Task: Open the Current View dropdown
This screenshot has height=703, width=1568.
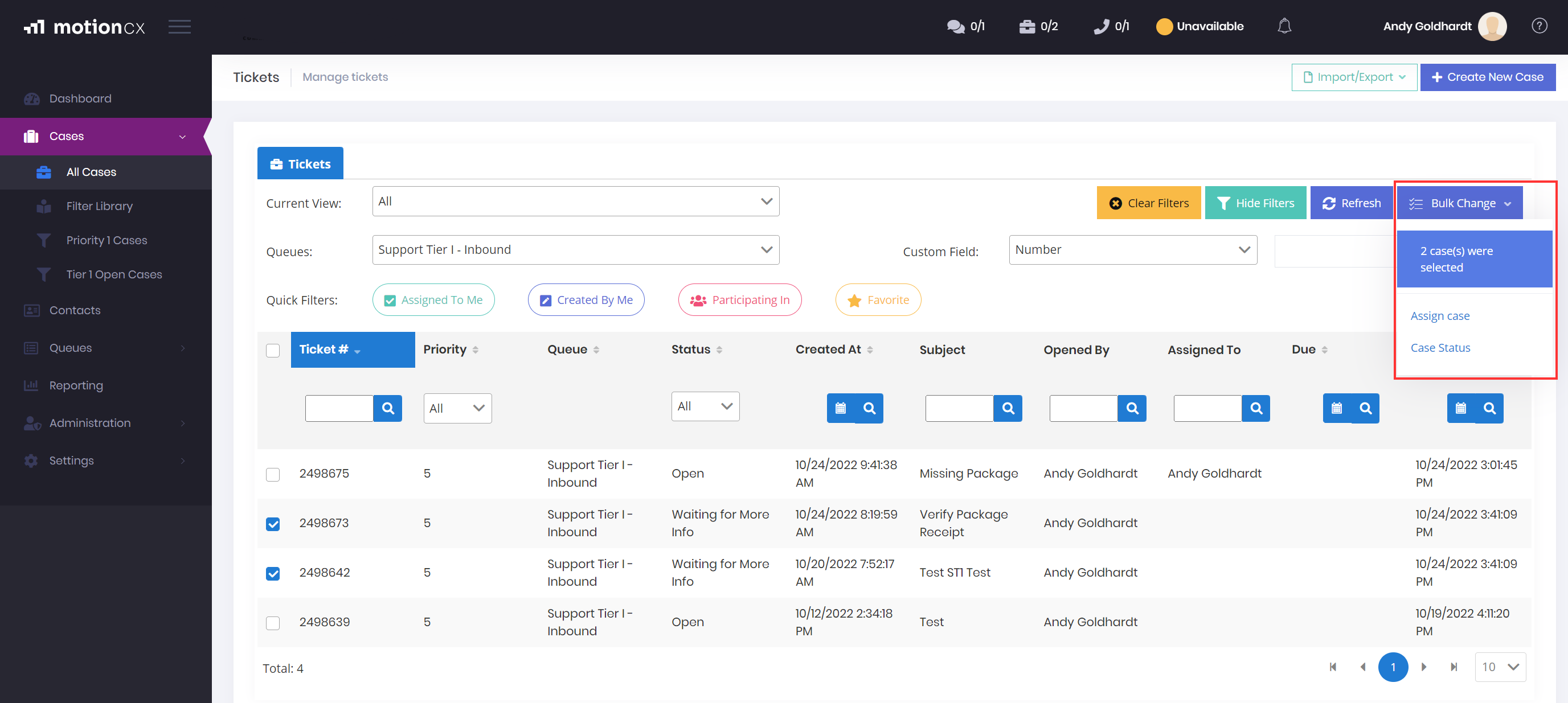Action: (576, 202)
